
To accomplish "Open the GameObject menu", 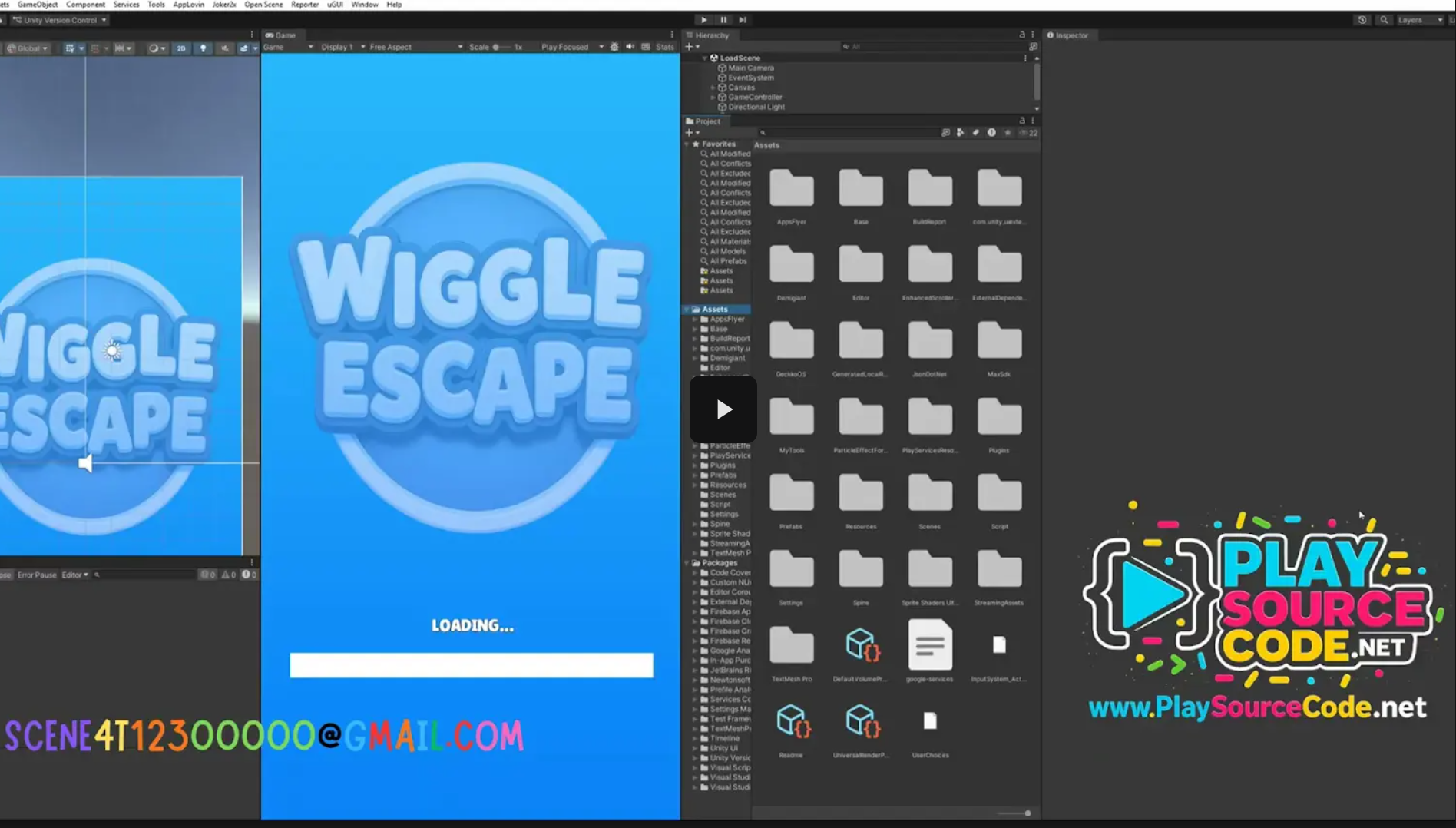I will click(37, 5).
